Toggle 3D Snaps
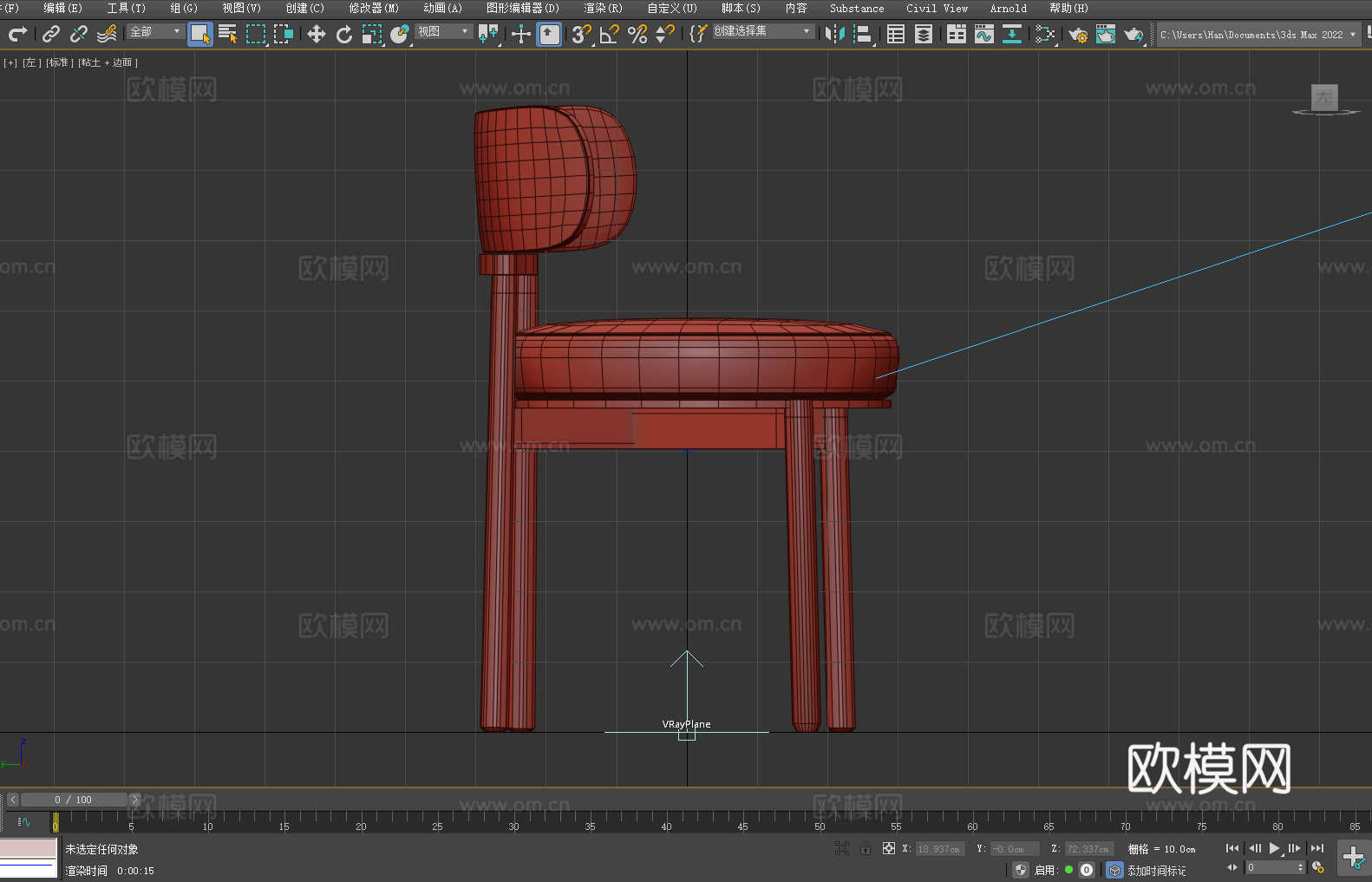 point(582,34)
